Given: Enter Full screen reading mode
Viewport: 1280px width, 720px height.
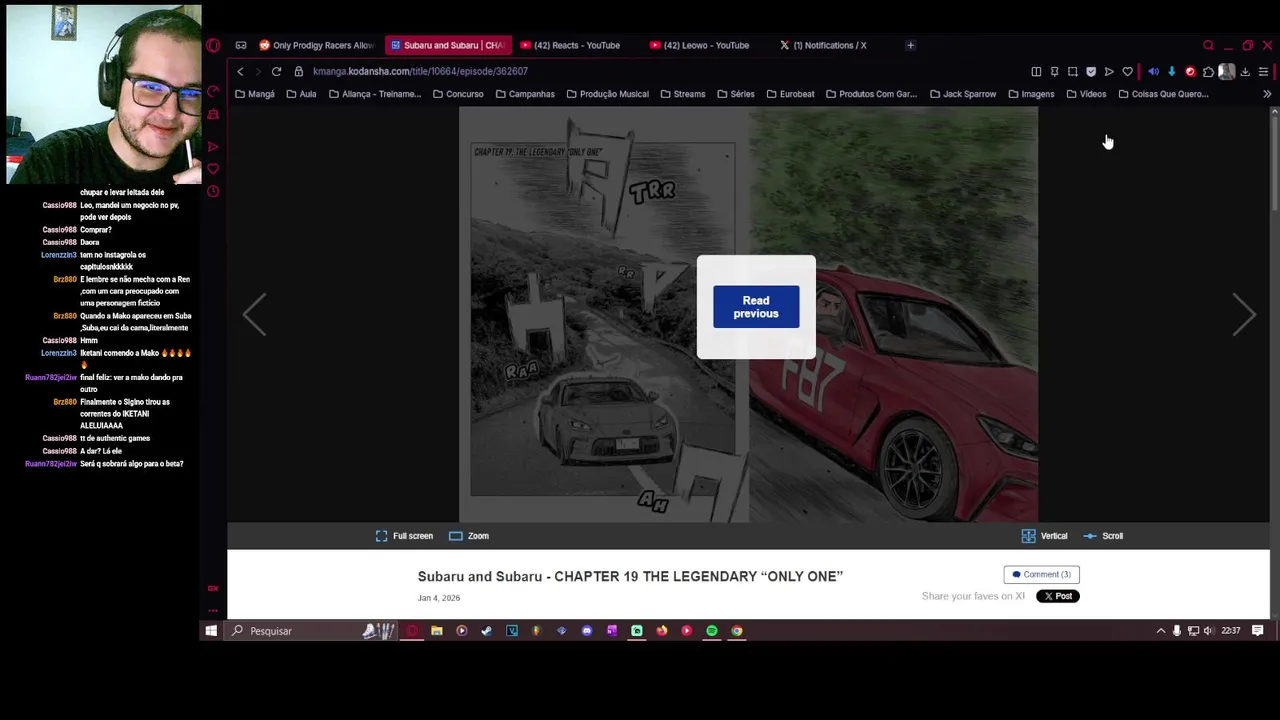Looking at the screenshot, I should click(x=404, y=536).
